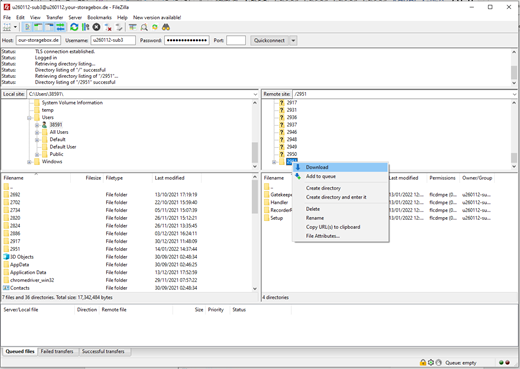The width and height of the screenshot is (520, 369).
Task: Click the Setup folder icon in remote list
Action: pyautogui.click(x=267, y=218)
